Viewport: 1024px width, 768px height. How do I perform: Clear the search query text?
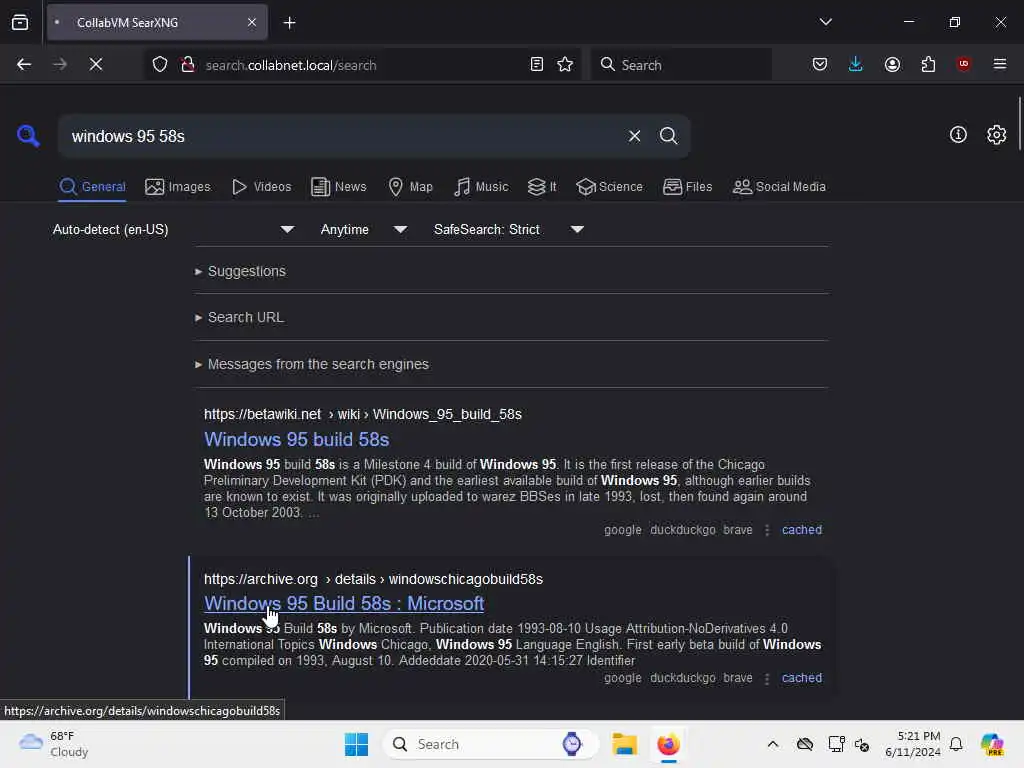click(x=635, y=136)
